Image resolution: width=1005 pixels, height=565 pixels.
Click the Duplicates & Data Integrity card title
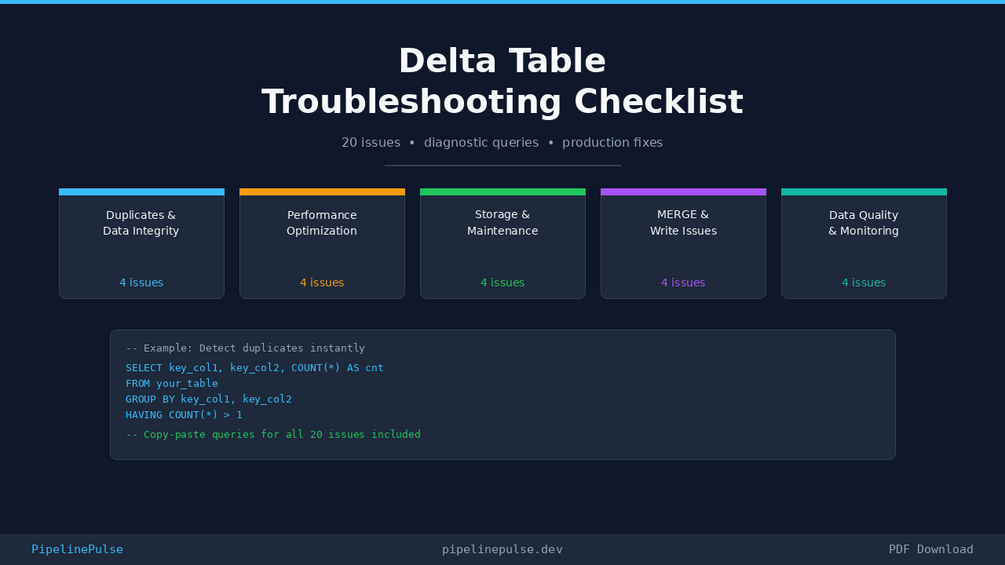(x=141, y=223)
